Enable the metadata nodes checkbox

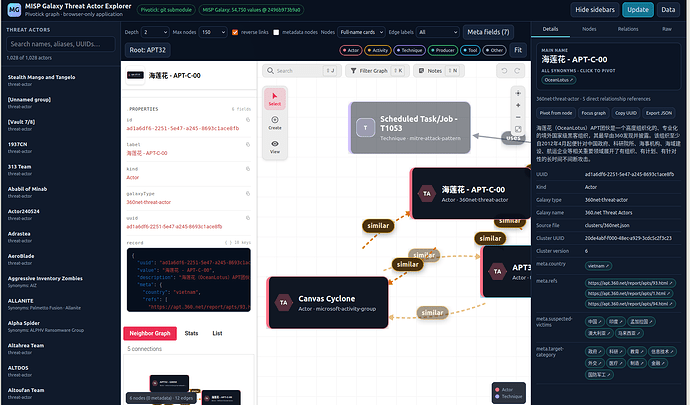point(276,32)
